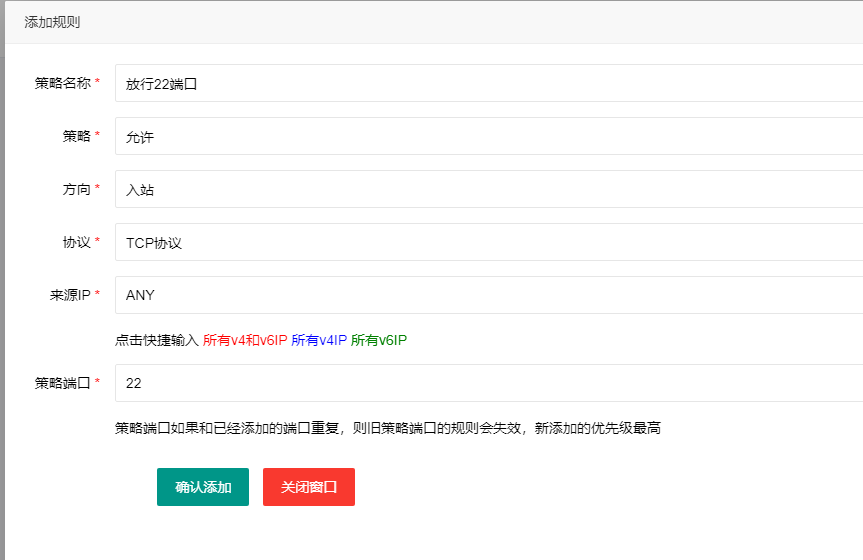
Task: Click the 协议 field label
Action: pyautogui.click(x=77, y=242)
